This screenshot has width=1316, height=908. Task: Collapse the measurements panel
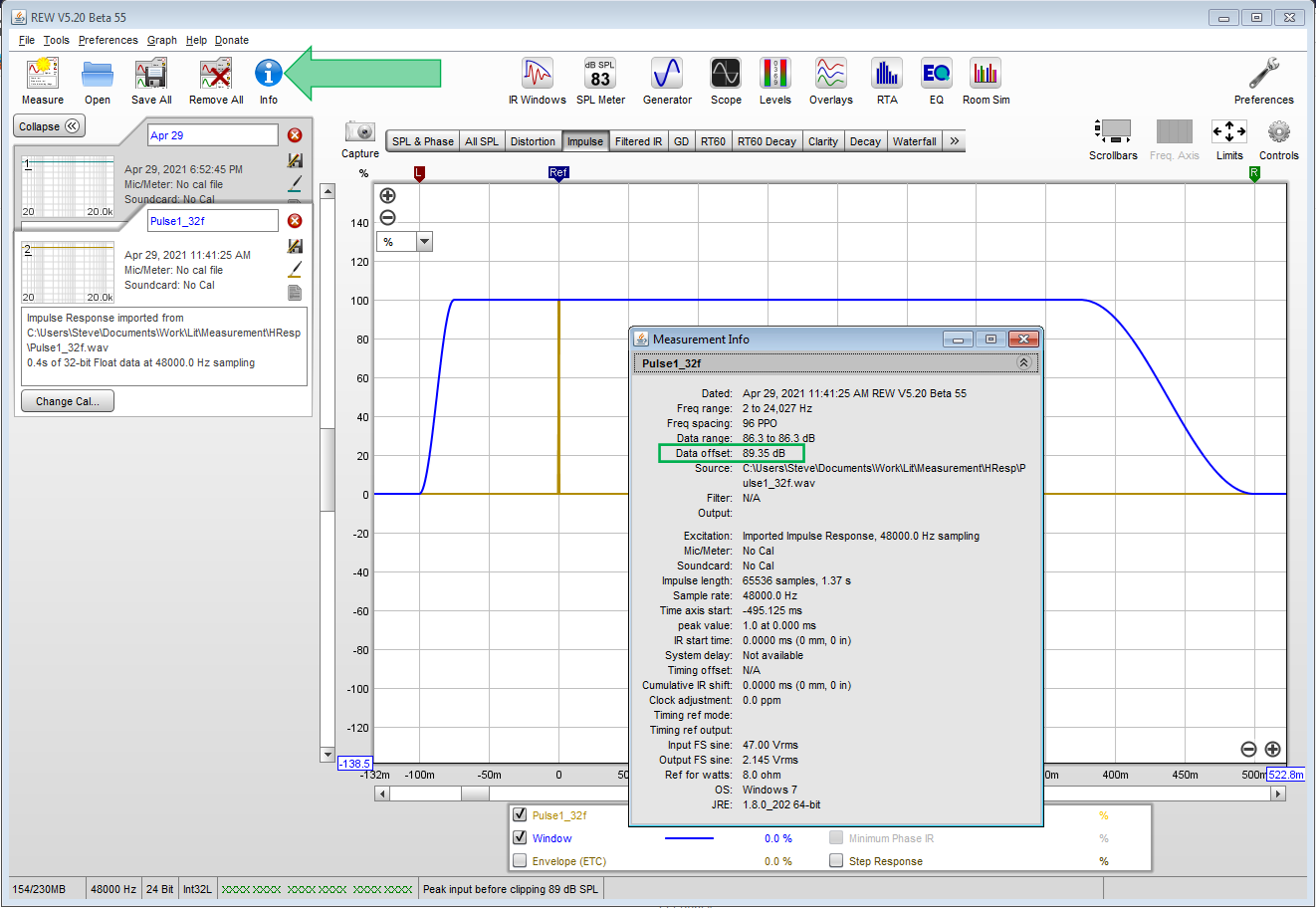[49, 126]
